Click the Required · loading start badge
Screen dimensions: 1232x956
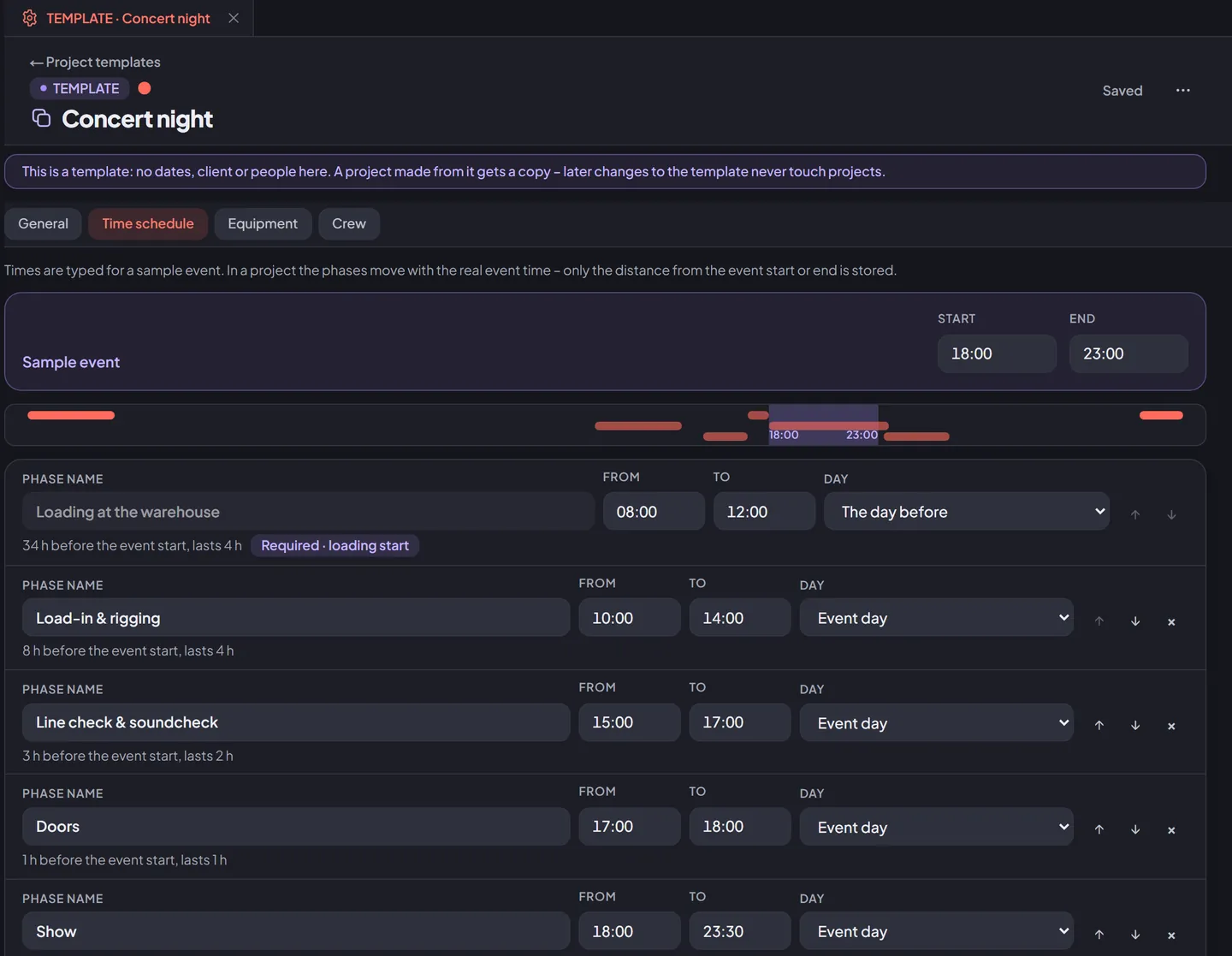(x=335, y=545)
